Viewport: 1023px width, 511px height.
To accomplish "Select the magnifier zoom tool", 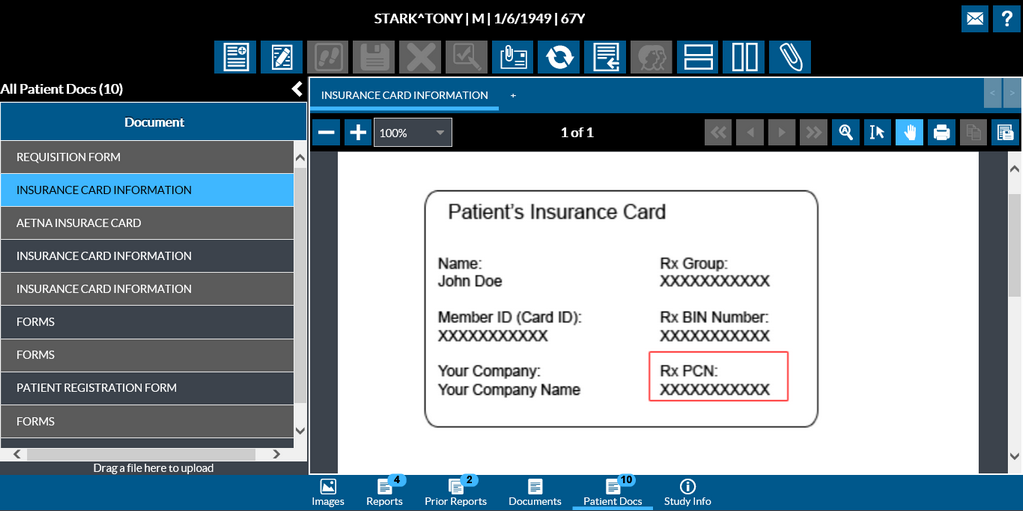I will coord(846,132).
